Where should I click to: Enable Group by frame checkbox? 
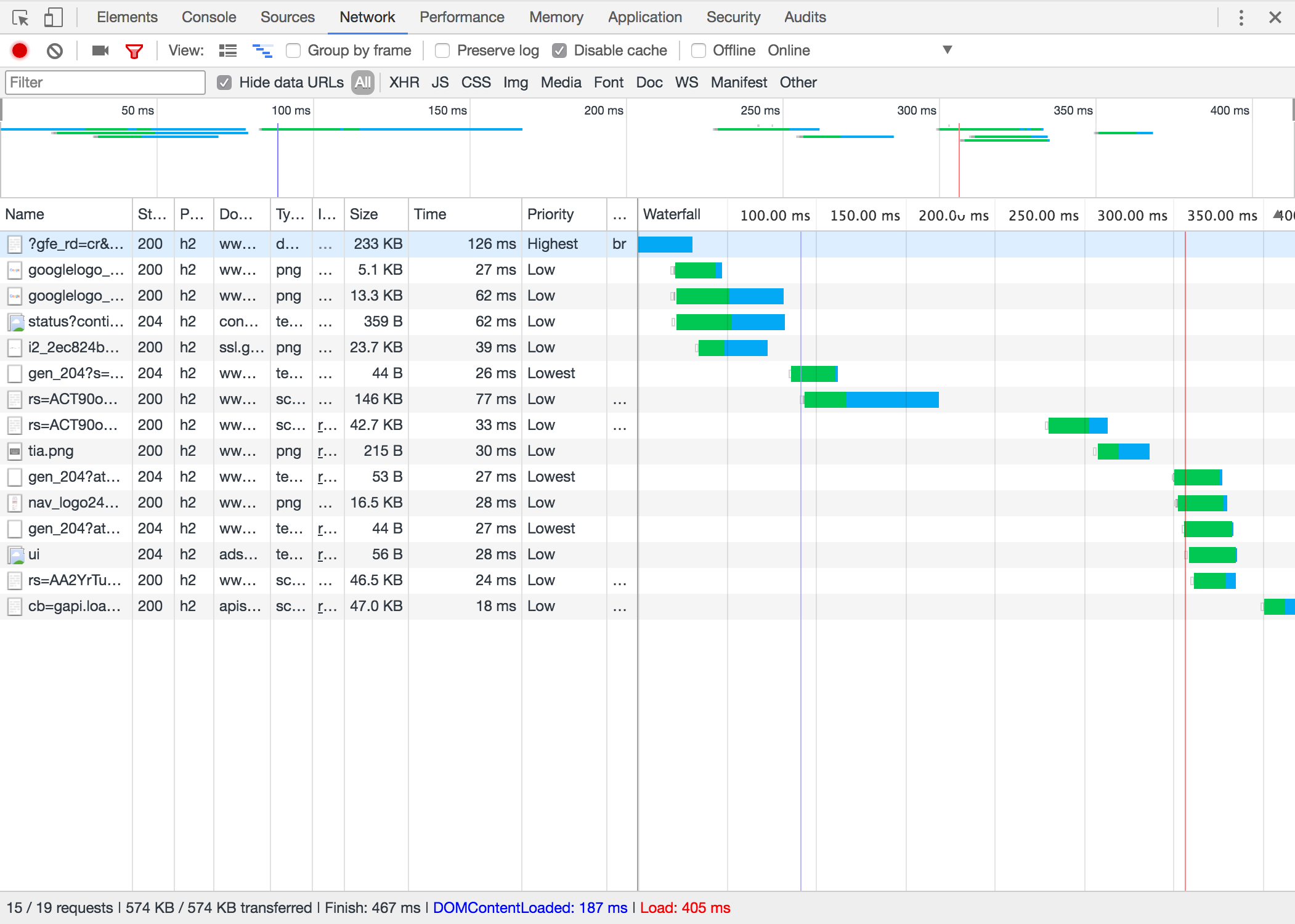point(293,51)
